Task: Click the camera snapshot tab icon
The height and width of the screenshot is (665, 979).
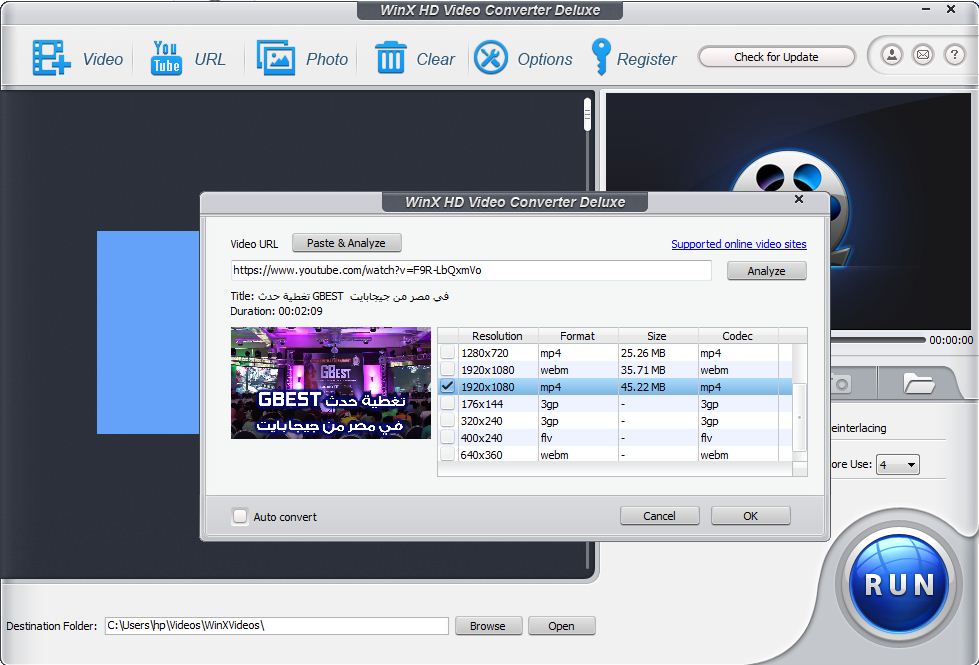Action: (841, 383)
